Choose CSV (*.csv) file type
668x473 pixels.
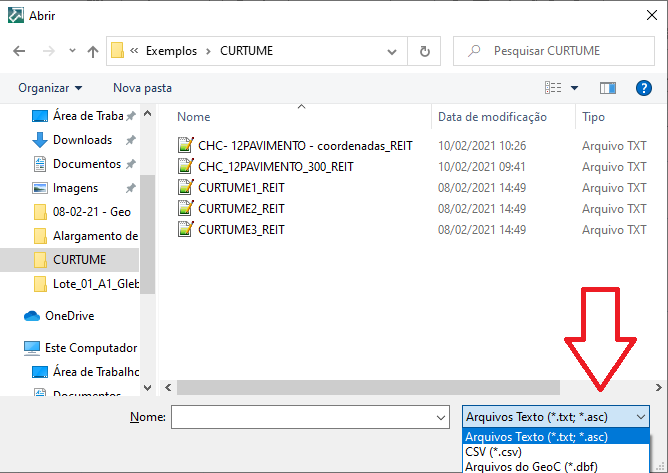[x=493, y=451]
